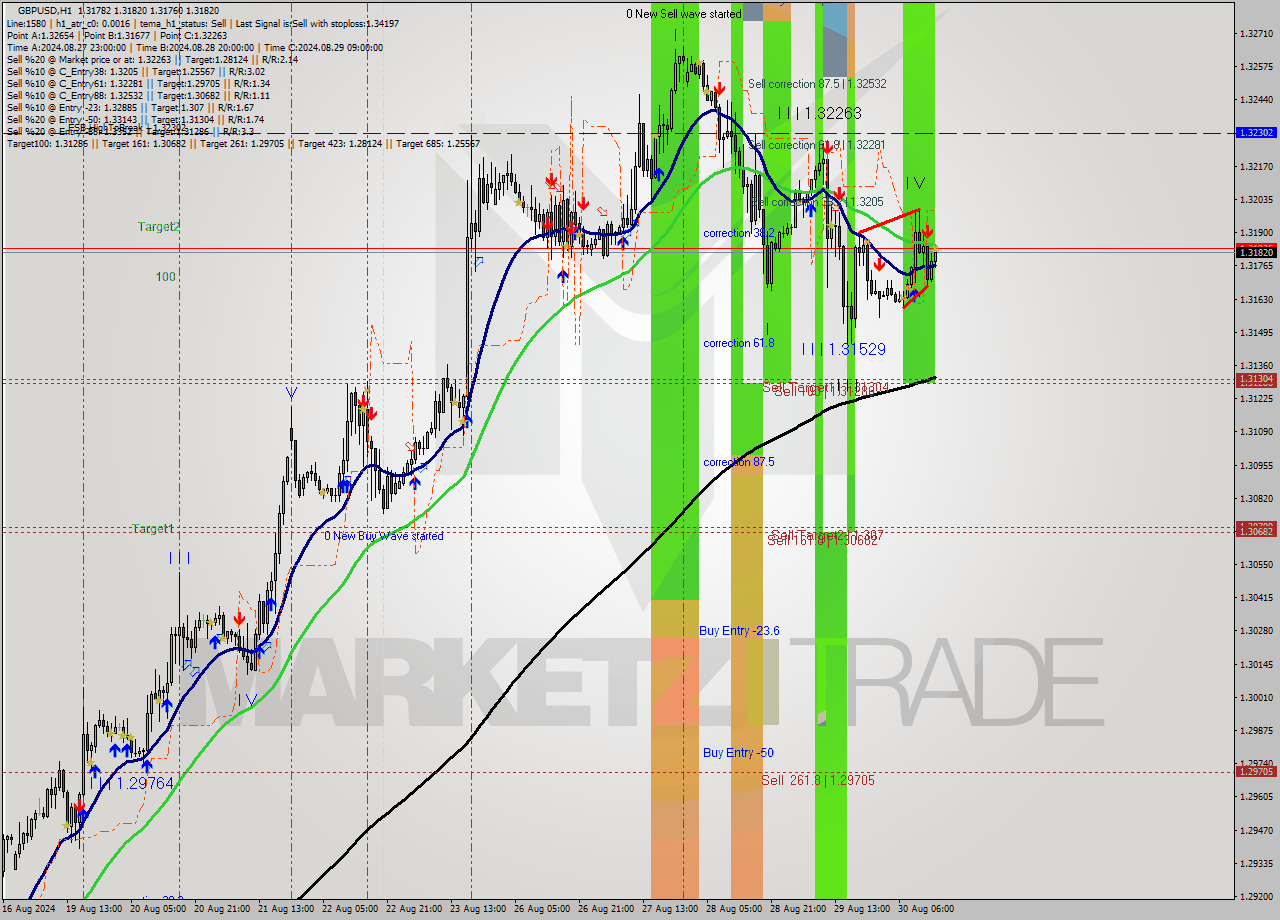This screenshot has height=920, width=1280.
Task: Click the 'Target 685: 1.25567' info text
Action: 438,144
